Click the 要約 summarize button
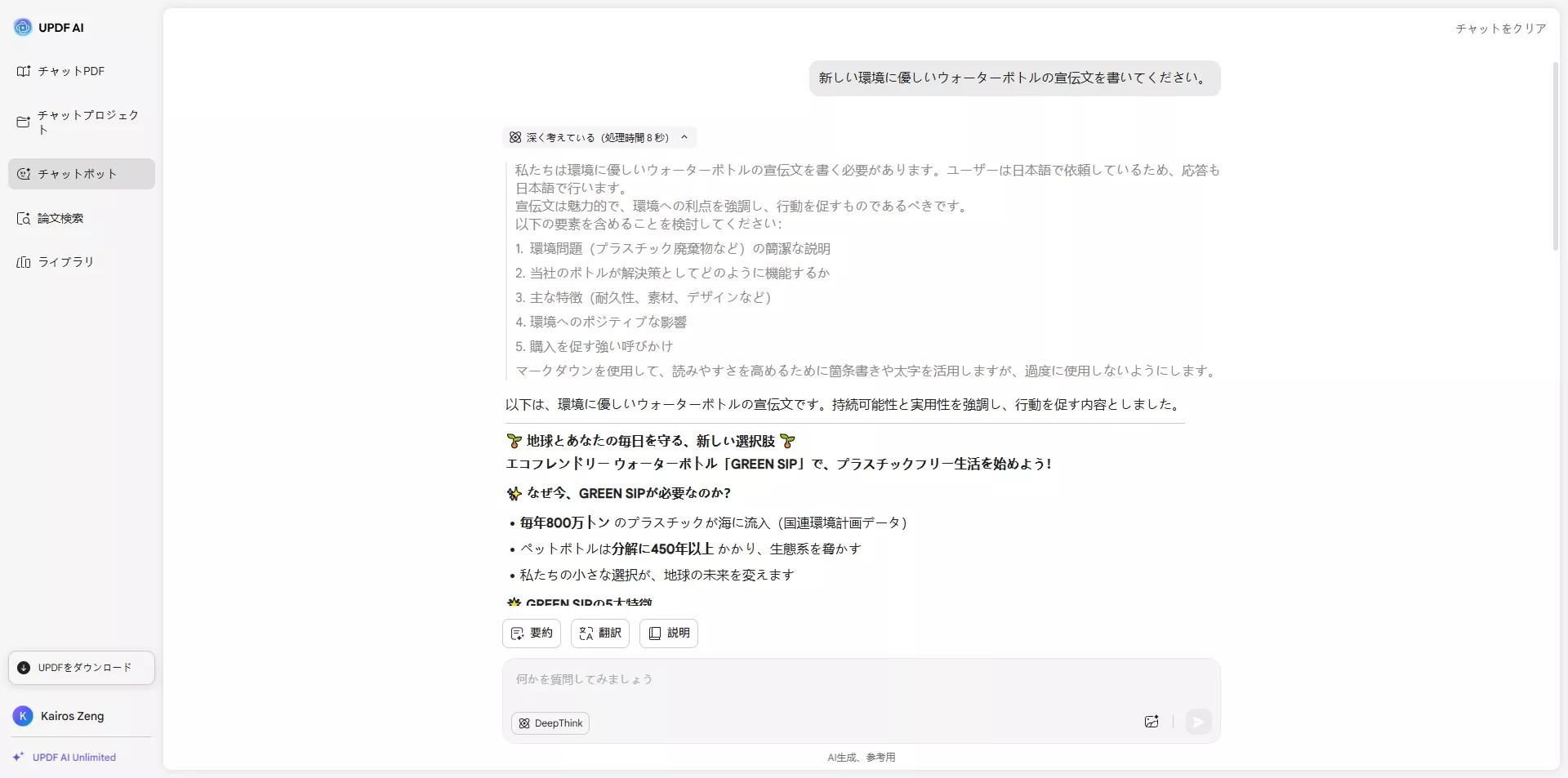This screenshot has width=1568, height=778. [532, 634]
